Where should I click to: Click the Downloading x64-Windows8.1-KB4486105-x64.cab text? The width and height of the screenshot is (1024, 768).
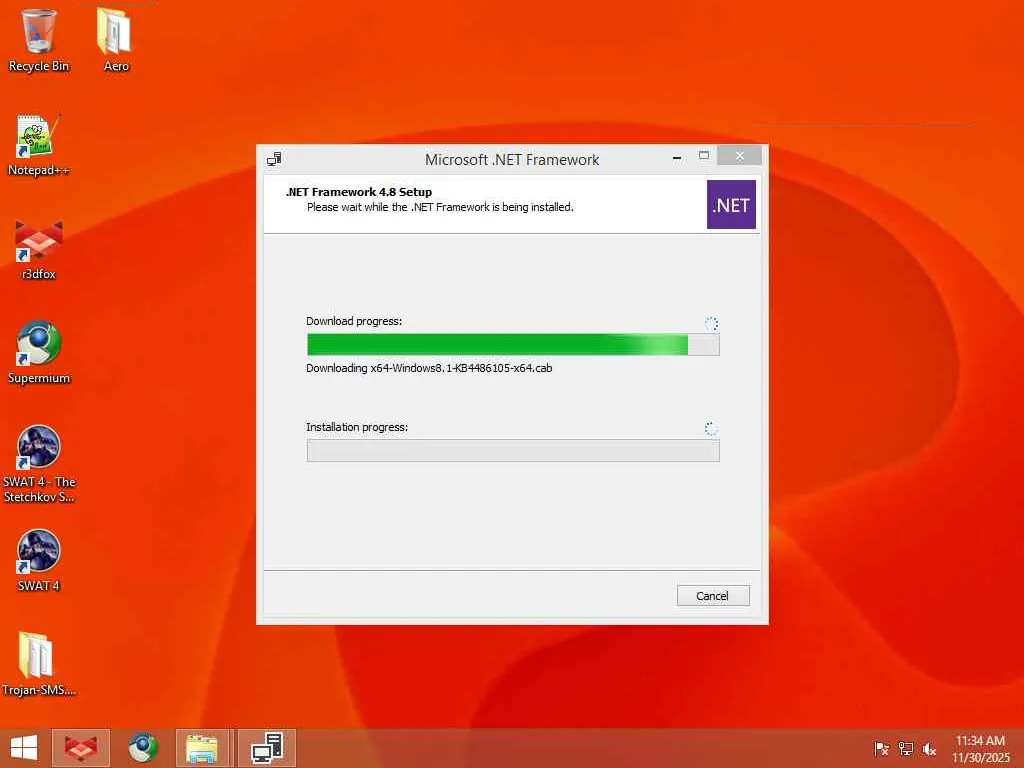pos(429,368)
